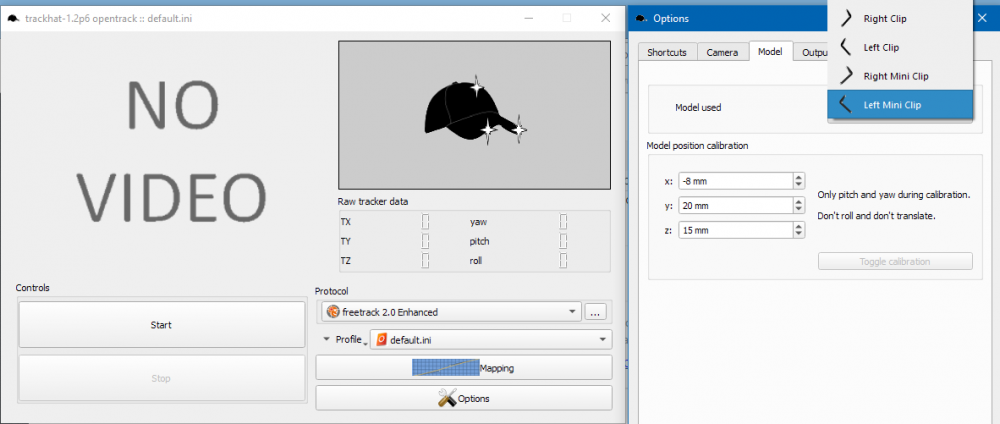
Task: Expand the Profile menu arrow
Action: pos(326,340)
